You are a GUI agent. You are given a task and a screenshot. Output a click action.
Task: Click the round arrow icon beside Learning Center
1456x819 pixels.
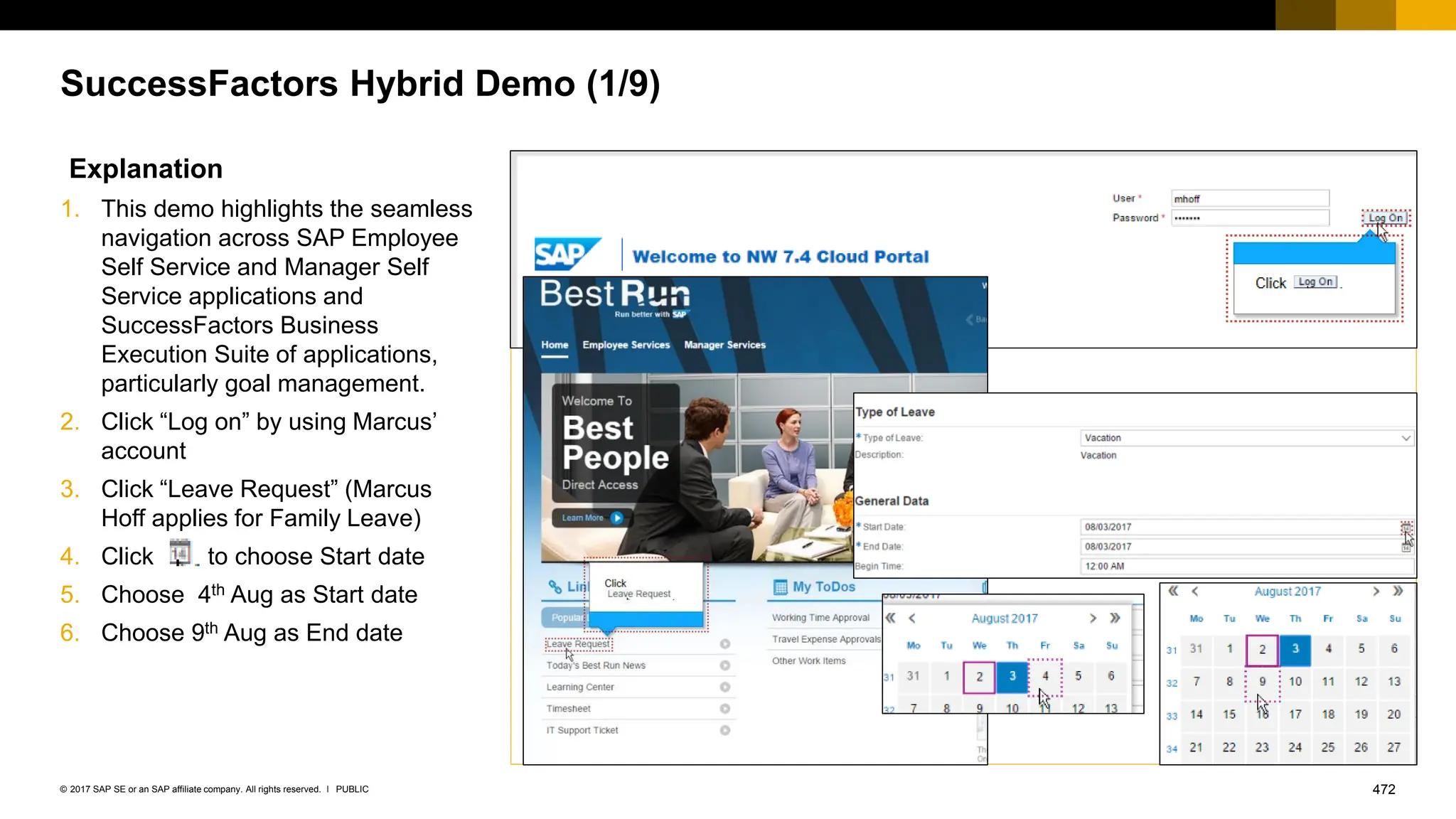click(x=724, y=687)
